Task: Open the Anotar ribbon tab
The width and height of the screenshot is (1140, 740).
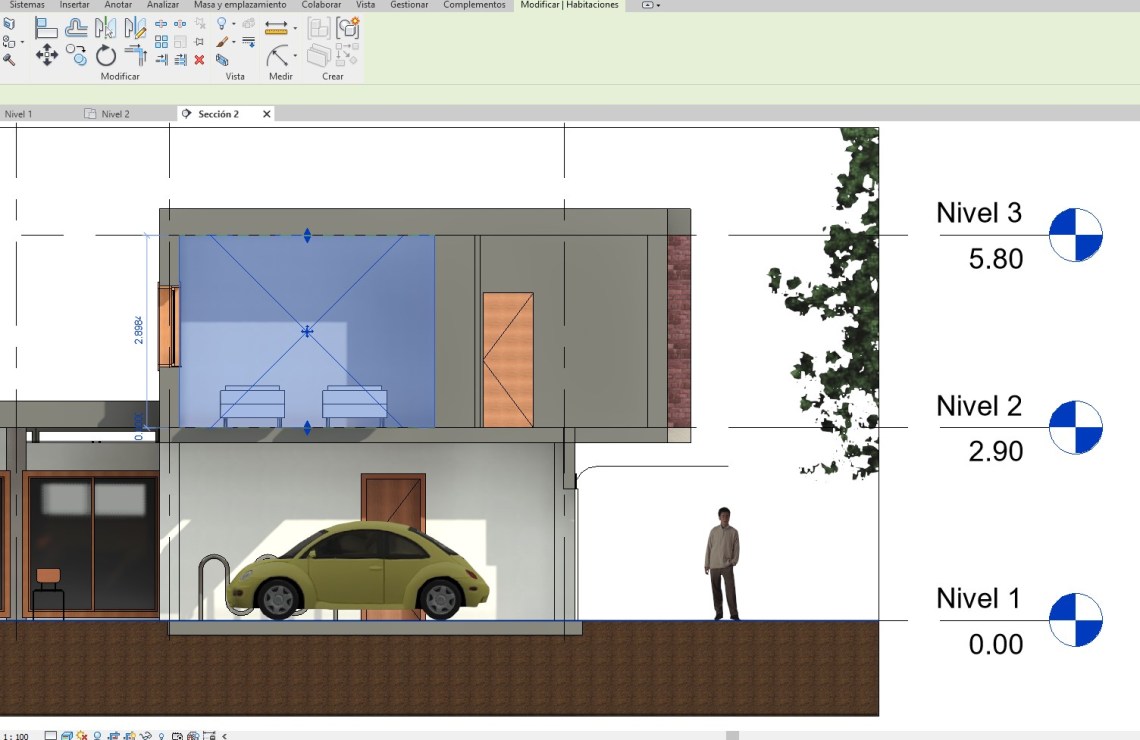Action: 118,5
